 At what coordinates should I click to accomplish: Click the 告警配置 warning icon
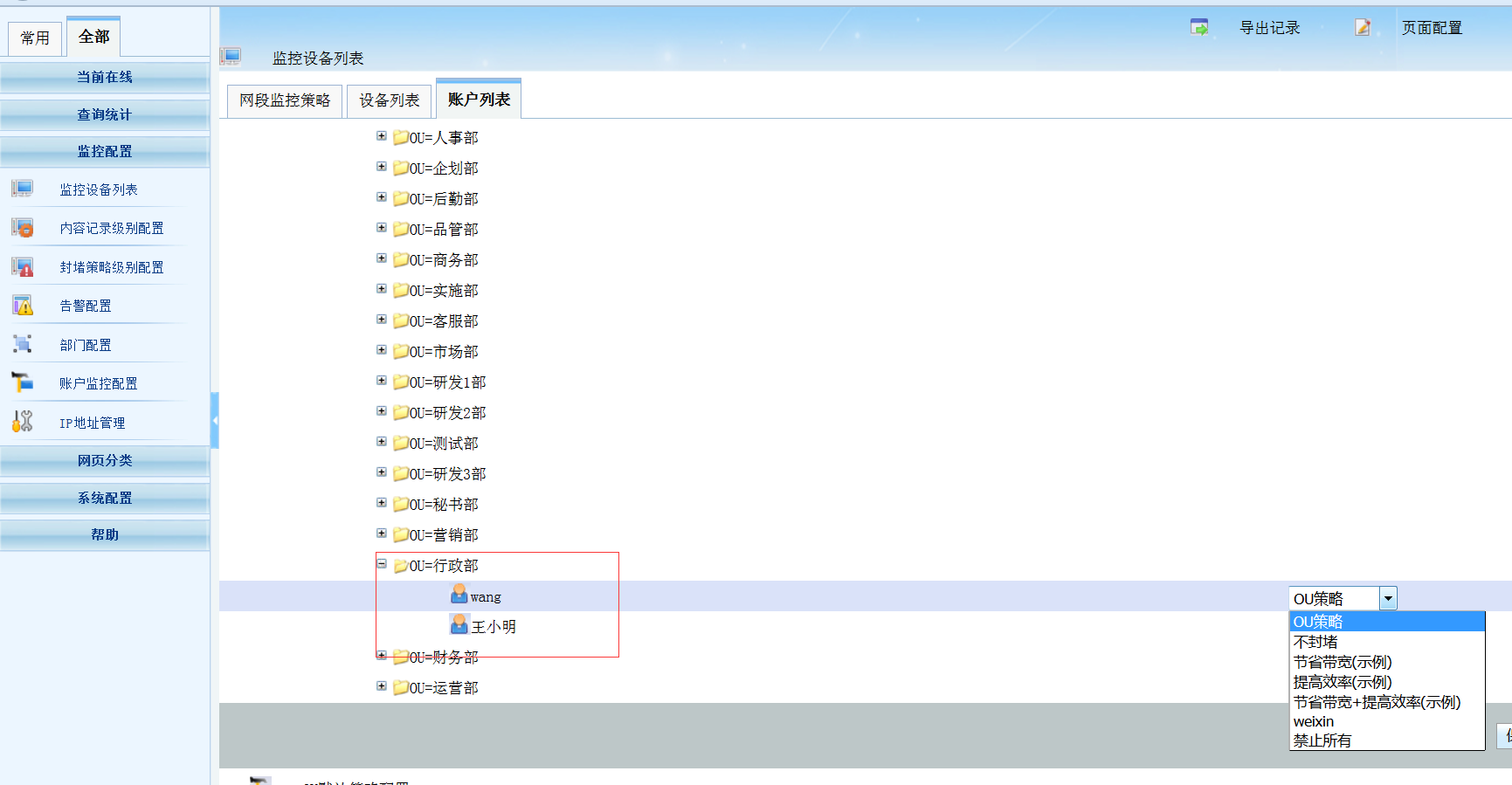pos(23,306)
